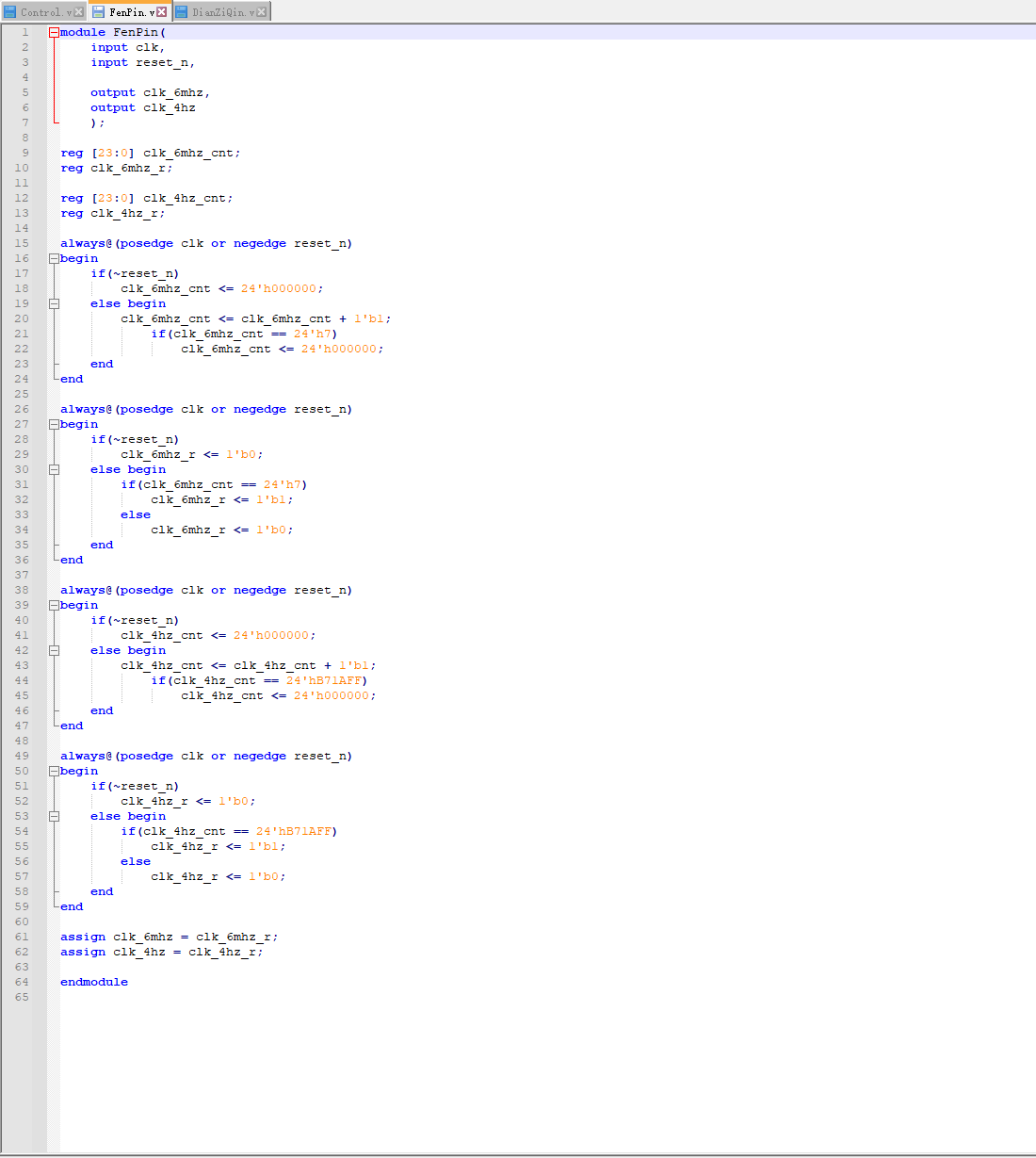Click 'clk_4hz_r <= 1'b0;' on line 57
Screen dimensions: 1036x1158
click(x=219, y=876)
